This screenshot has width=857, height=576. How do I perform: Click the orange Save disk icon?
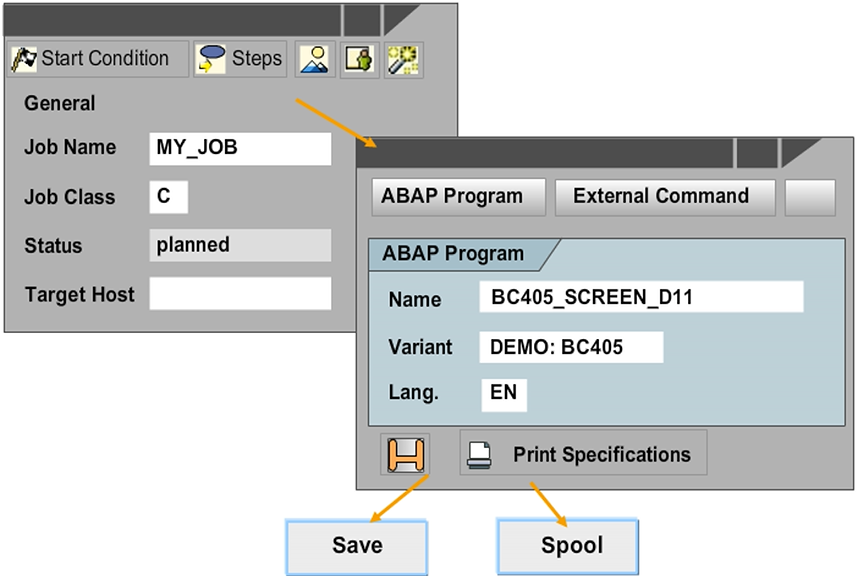pyautogui.click(x=406, y=455)
